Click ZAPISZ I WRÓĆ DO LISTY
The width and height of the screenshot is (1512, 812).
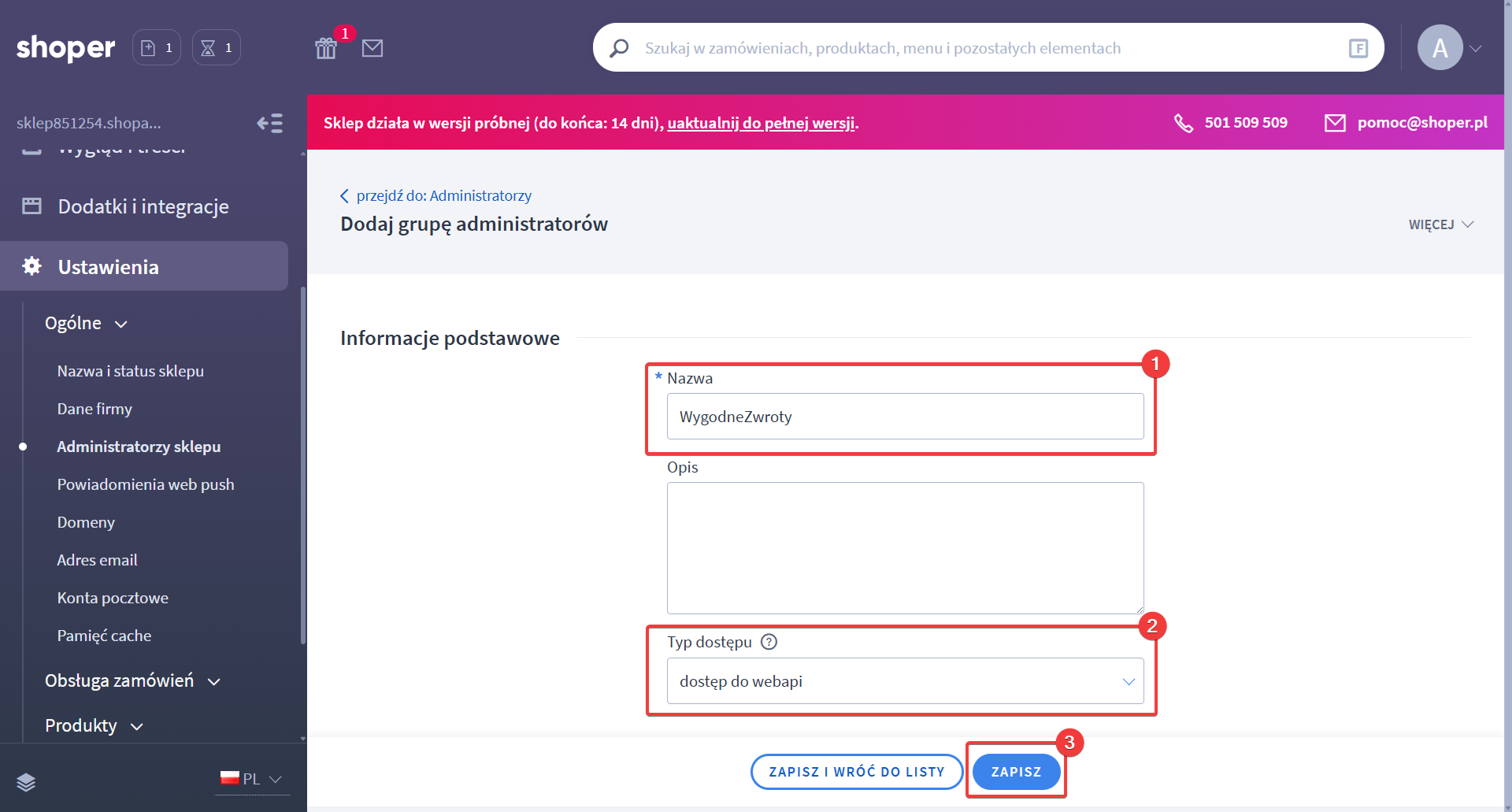[x=856, y=772]
